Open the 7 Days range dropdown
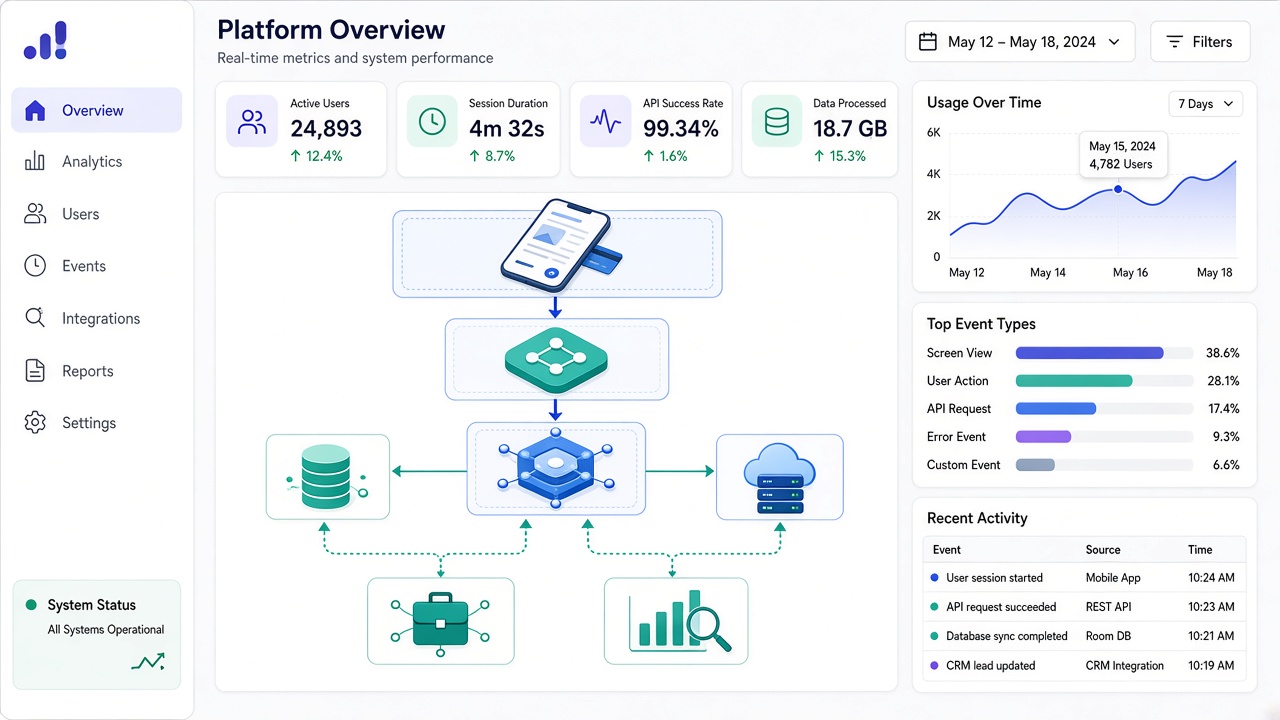Viewport: 1280px width, 720px height. click(1205, 104)
